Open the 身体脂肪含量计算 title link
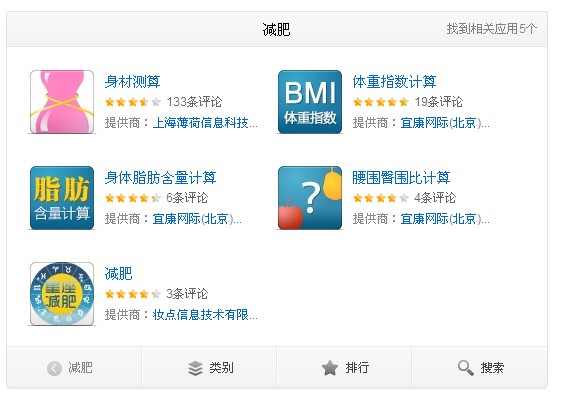This screenshot has height=409, width=588. point(160,177)
